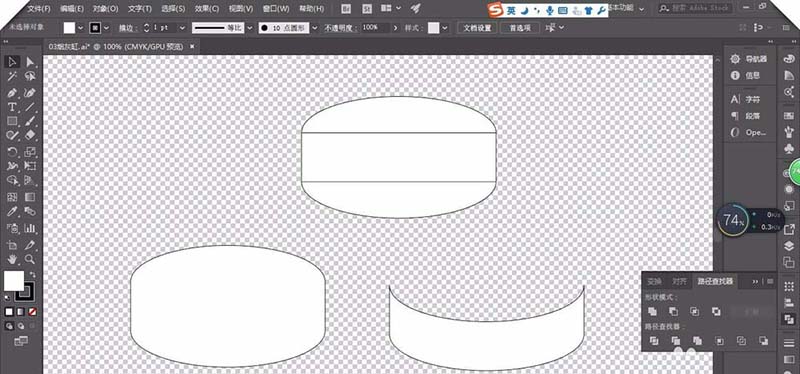The width and height of the screenshot is (800, 374).
Task: Select the Eyedropper tool
Action: (x=12, y=211)
